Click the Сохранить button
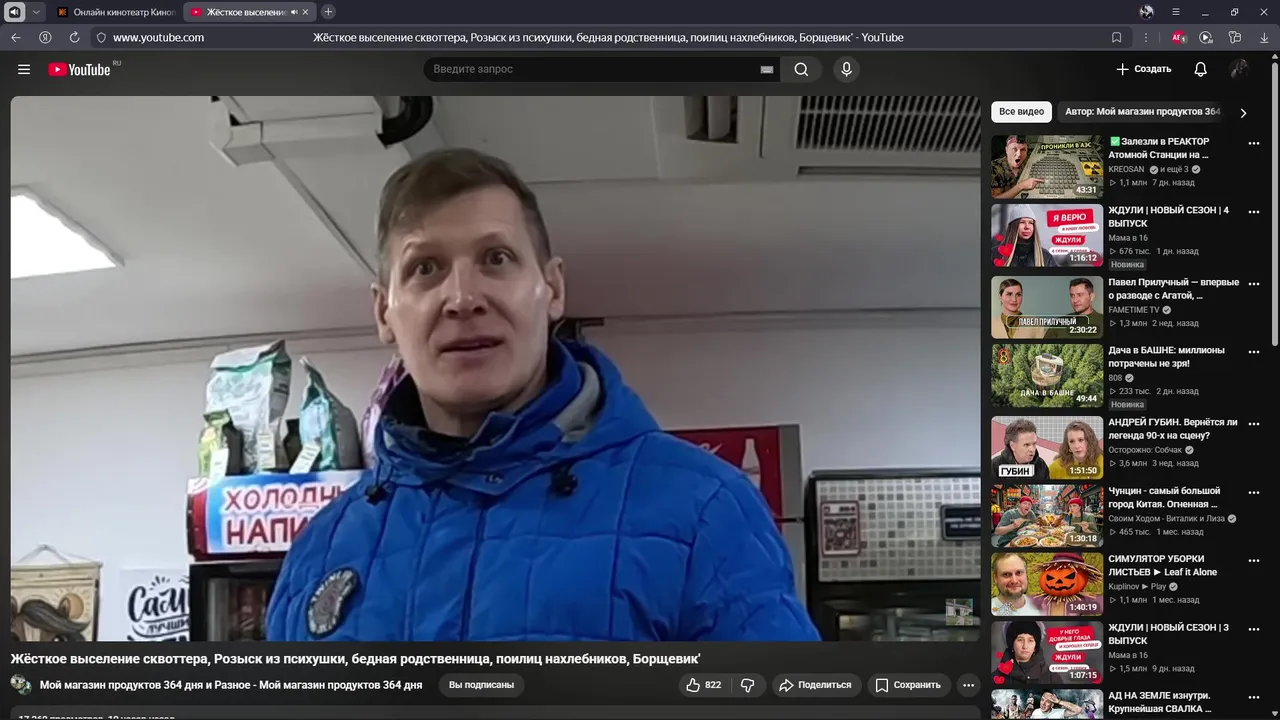Image resolution: width=1280 pixels, height=720 pixels. point(908,685)
